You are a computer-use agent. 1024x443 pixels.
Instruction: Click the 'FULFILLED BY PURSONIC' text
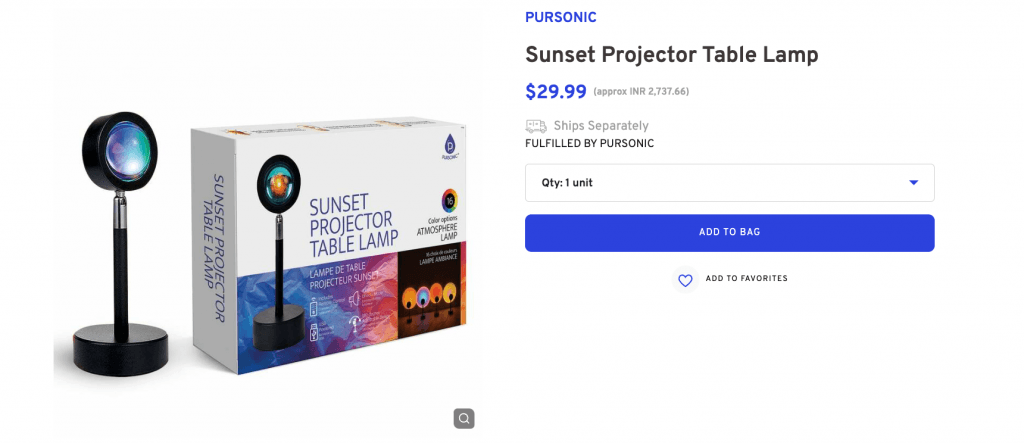tap(589, 143)
